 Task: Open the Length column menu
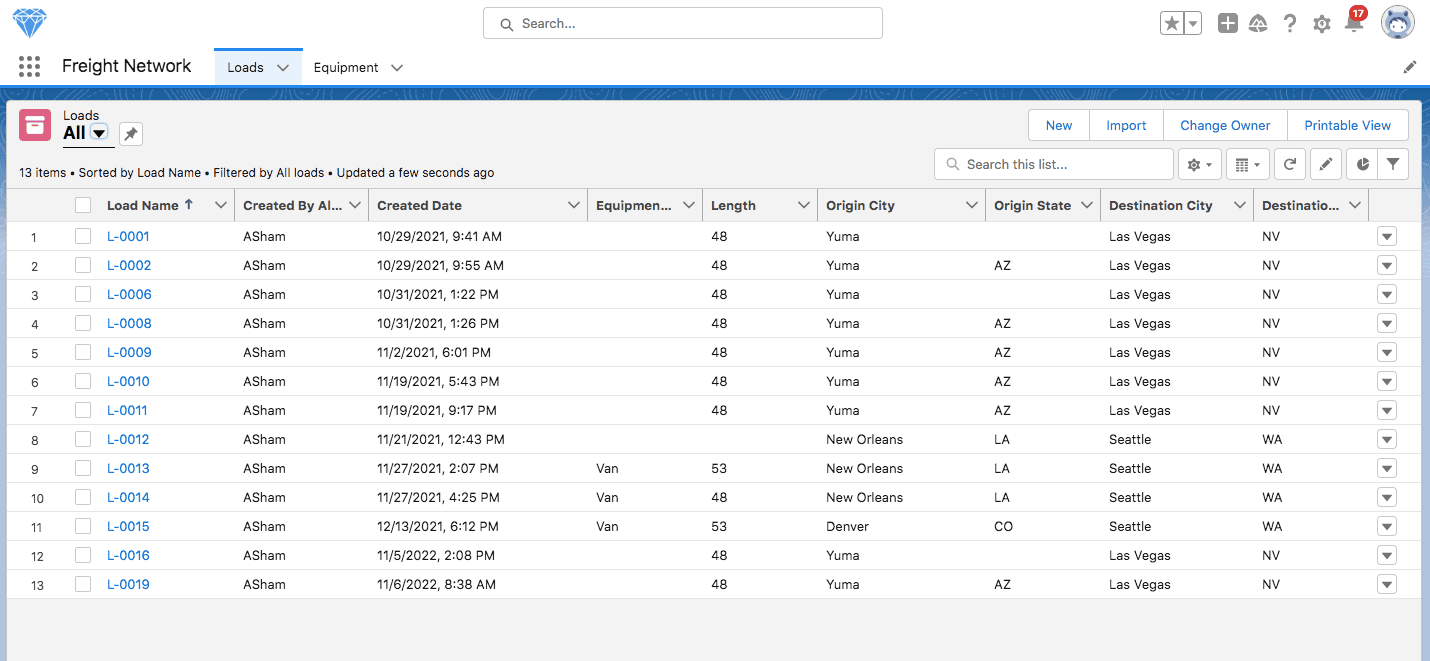click(804, 205)
